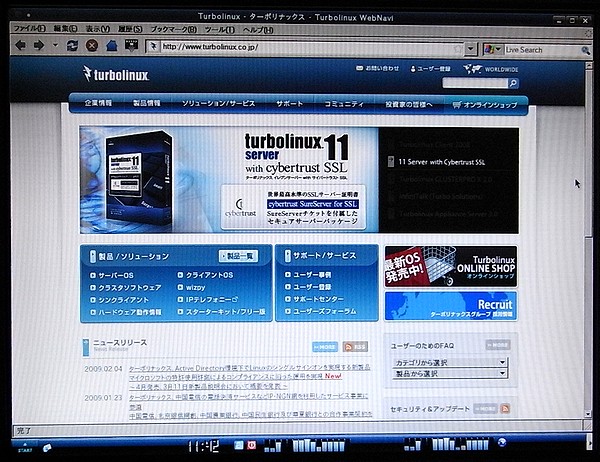Open the 投資家の皆様へ navigation tab
This screenshot has width=600, height=462.
pos(409,104)
